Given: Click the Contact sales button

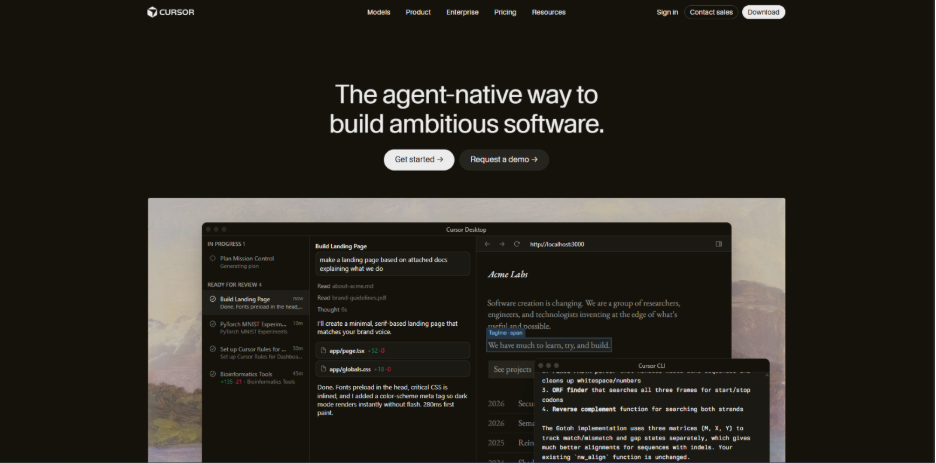Looking at the screenshot, I should pos(711,12).
